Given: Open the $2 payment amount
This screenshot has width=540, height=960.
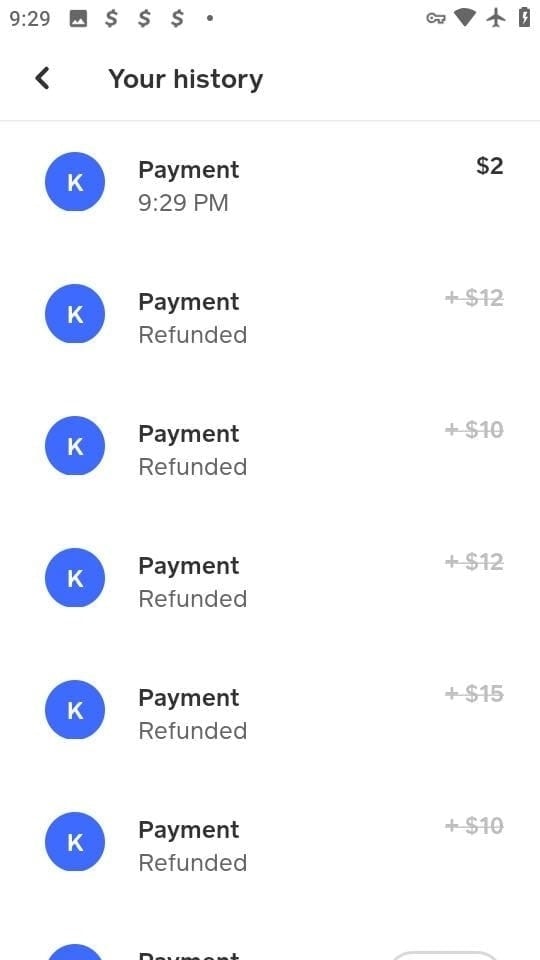Looking at the screenshot, I should [x=490, y=166].
